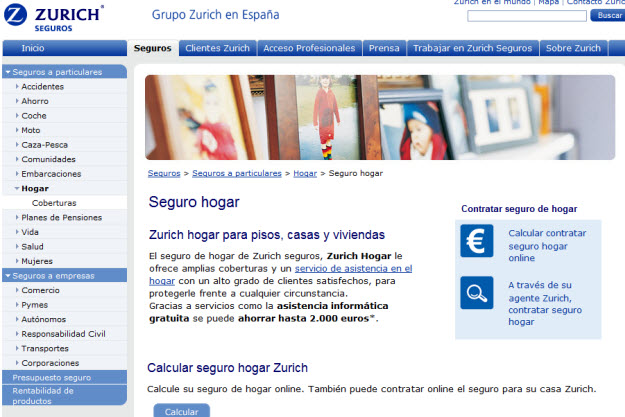Open the Clientes Zurich tab
This screenshot has width=625, height=417.
218,48
